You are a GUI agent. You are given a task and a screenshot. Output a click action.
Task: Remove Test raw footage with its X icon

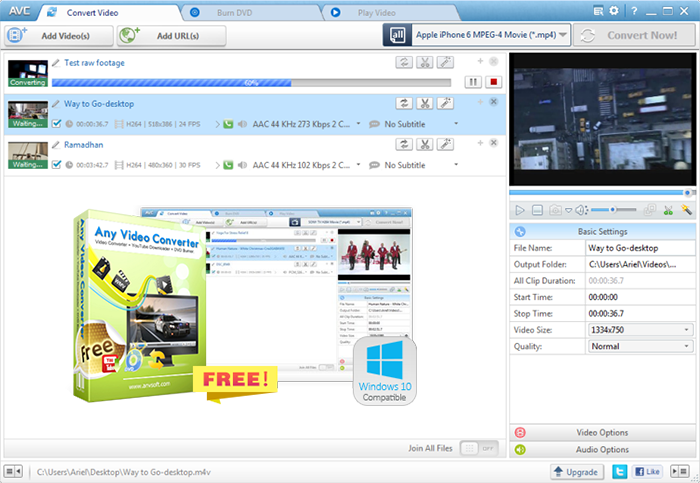[494, 61]
